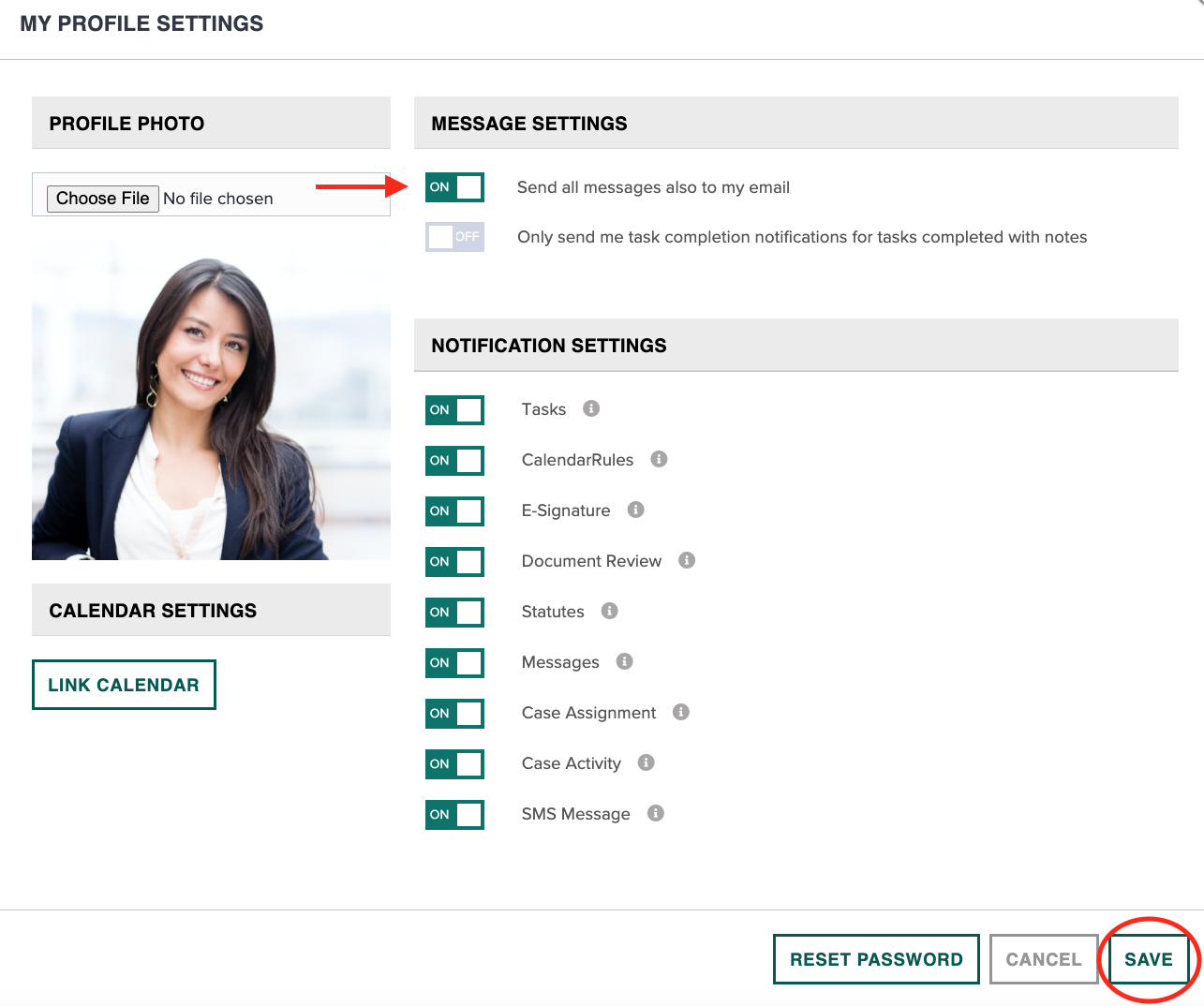
Task: Turn off sending all messages to email
Action: pyautogui.click(x=454, y=187)
